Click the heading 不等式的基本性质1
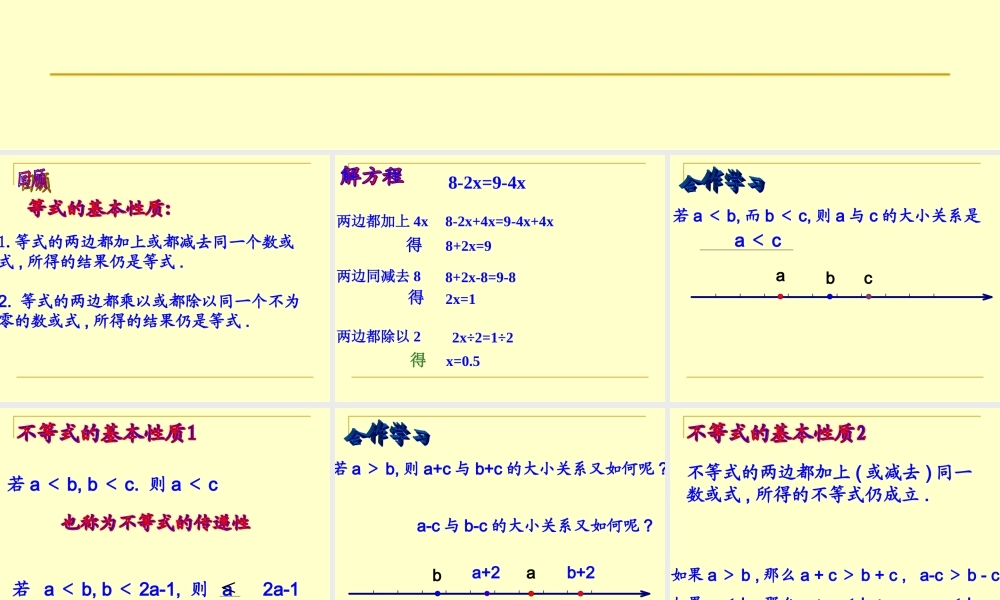Image resolution: width=1000 pixels, height=600 pixels. click(107, 434)
